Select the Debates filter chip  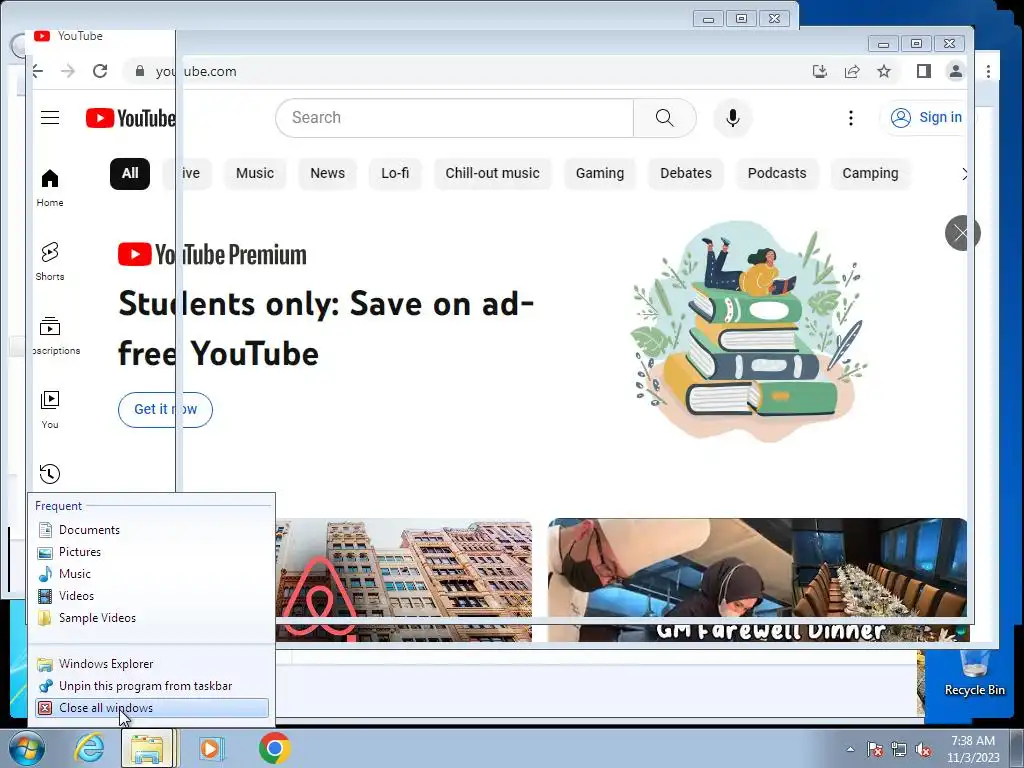click(686, 174)
